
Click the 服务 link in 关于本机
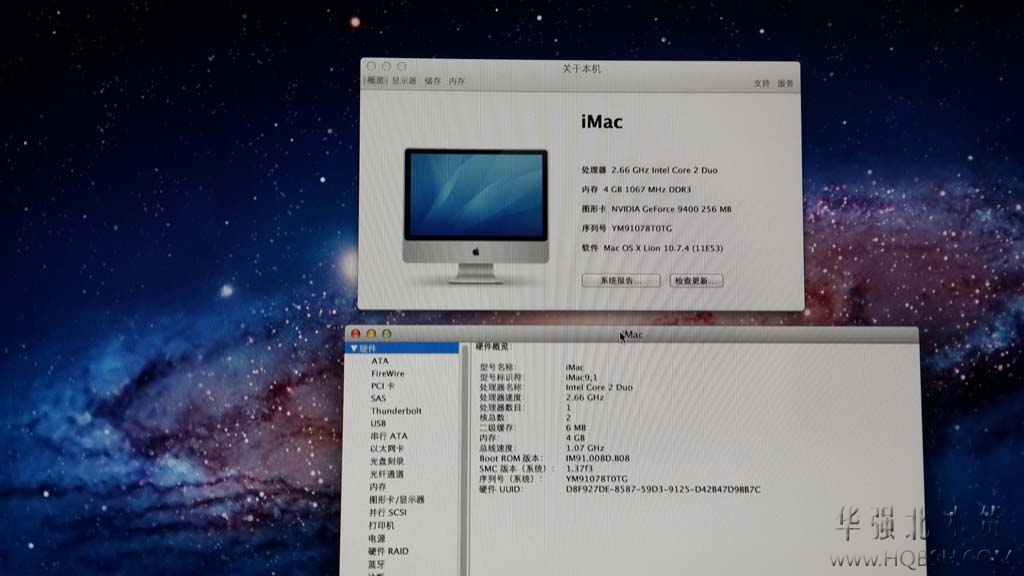click(x=785, y=84)
